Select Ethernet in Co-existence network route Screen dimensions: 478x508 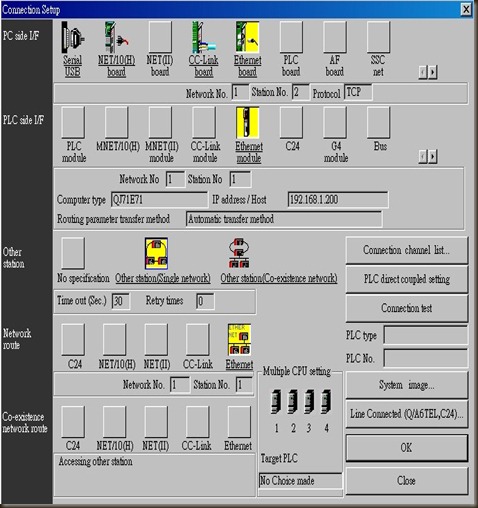pos(239,422)
